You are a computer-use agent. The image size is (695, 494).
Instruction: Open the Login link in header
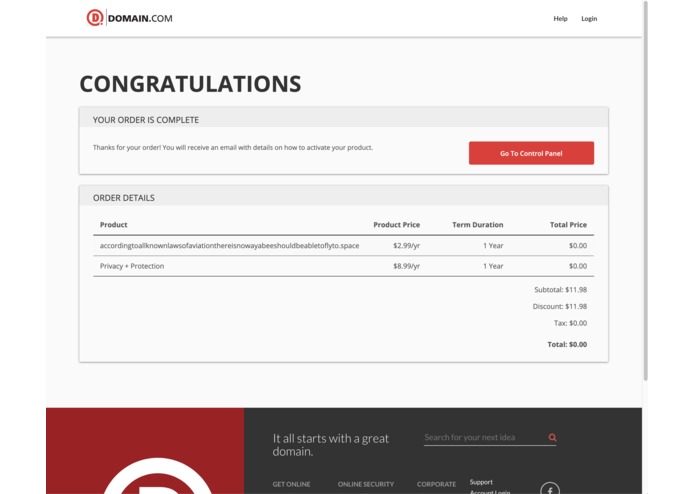589,19
